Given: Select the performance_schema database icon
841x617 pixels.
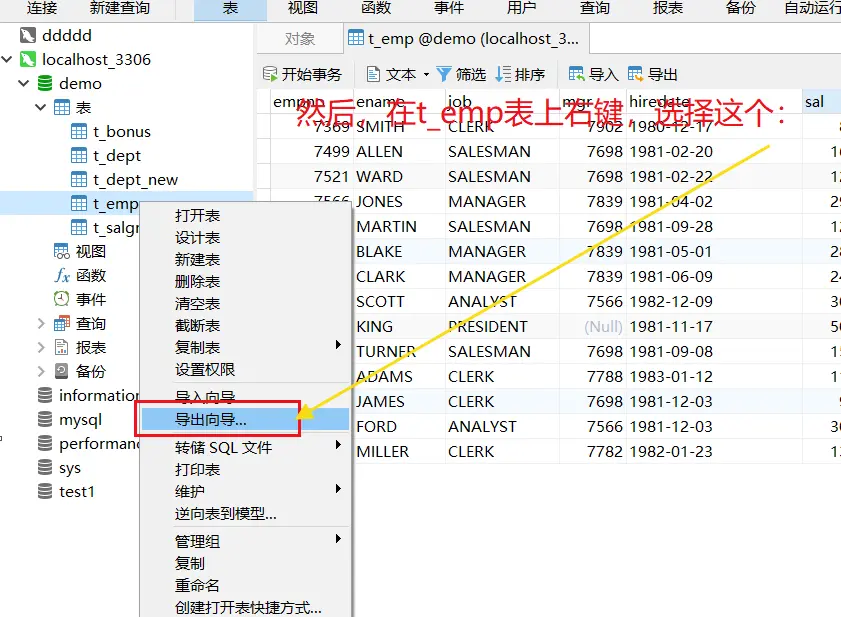Looking at the screenshot, I should [45, 444].
